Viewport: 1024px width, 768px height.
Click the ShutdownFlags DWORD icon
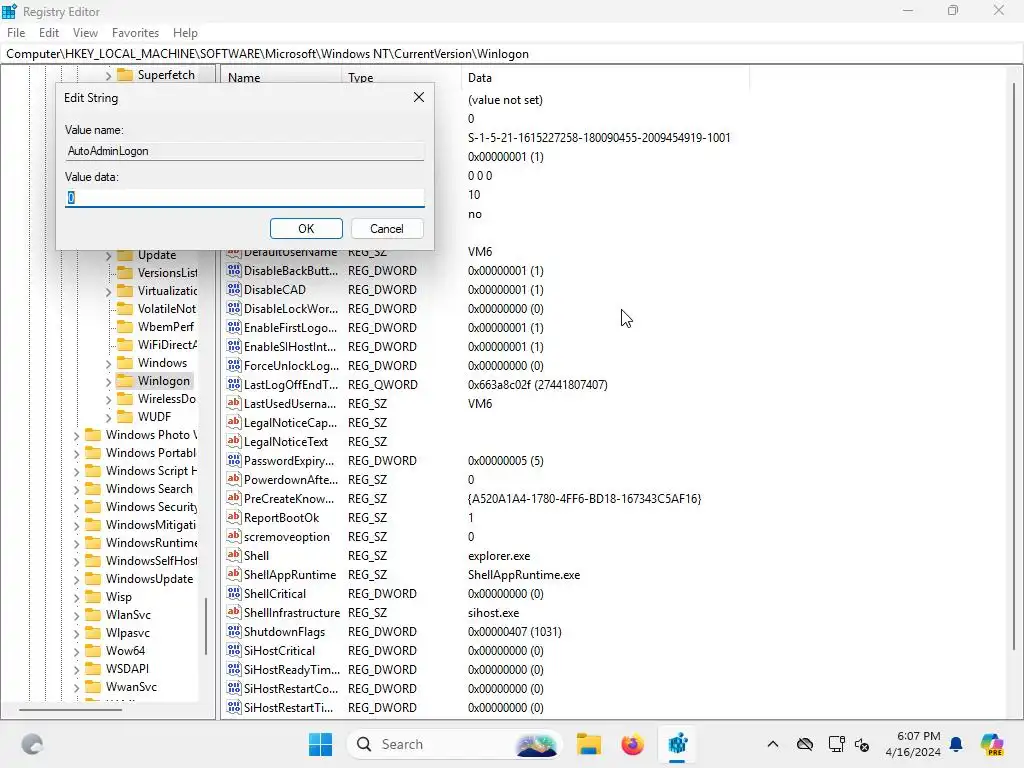click(234, 632)
